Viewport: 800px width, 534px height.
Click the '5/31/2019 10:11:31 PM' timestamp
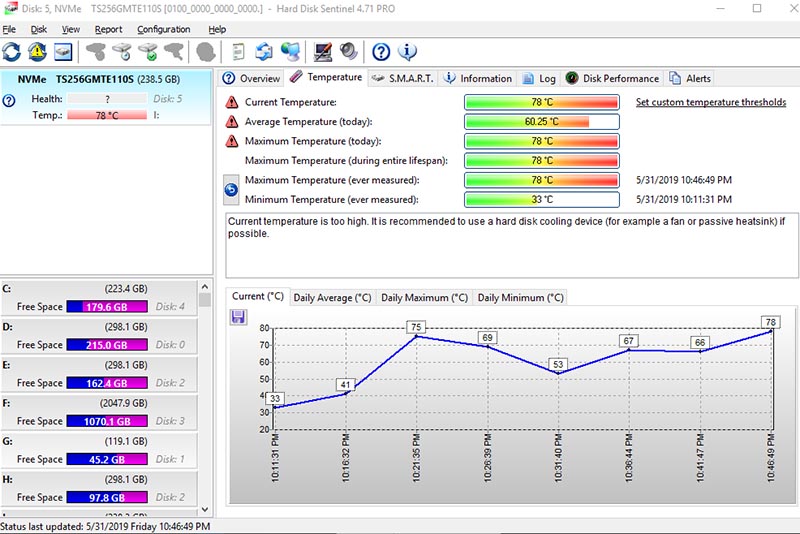(684, 199)
